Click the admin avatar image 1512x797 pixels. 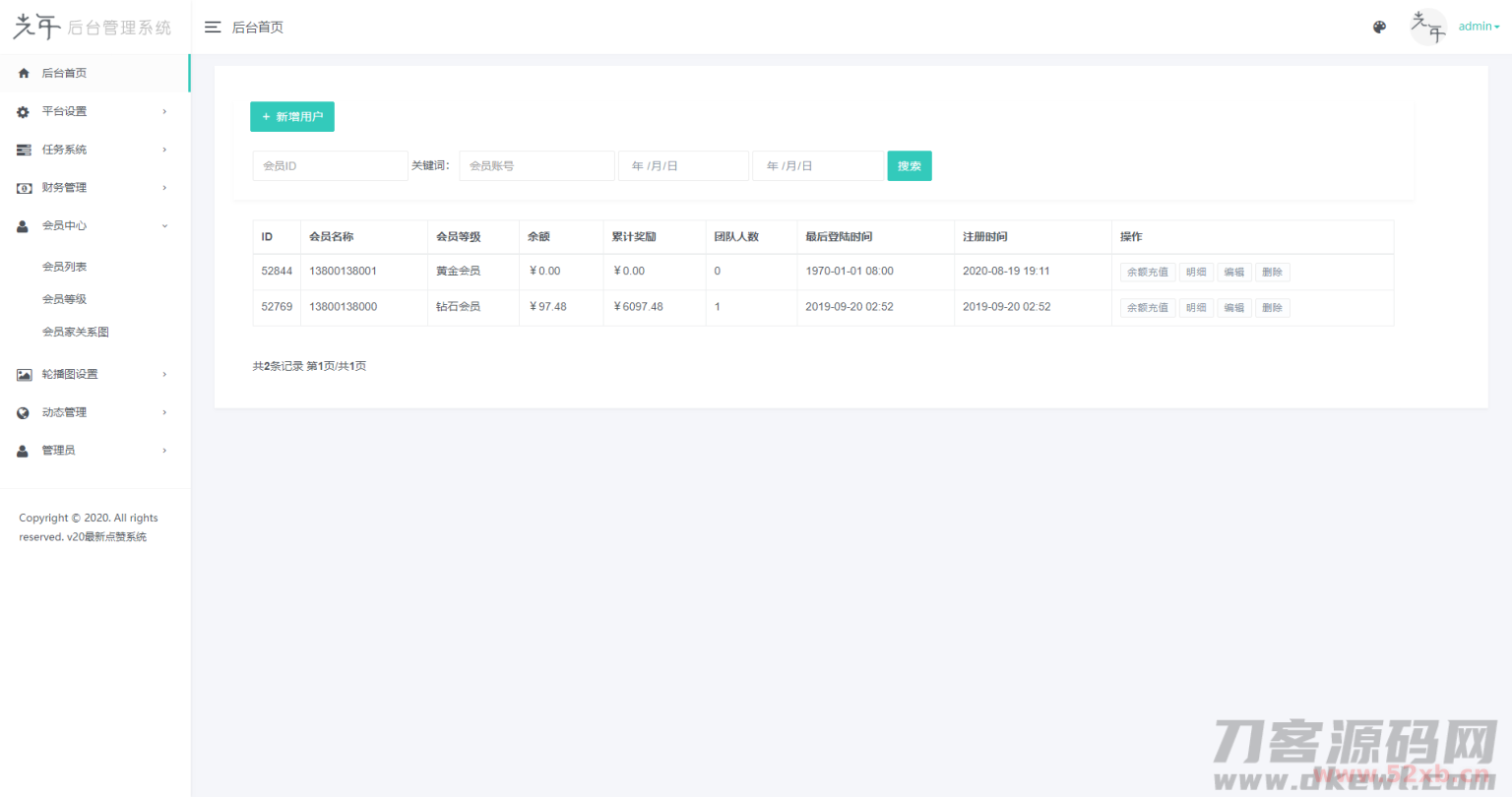point(1428,27)
